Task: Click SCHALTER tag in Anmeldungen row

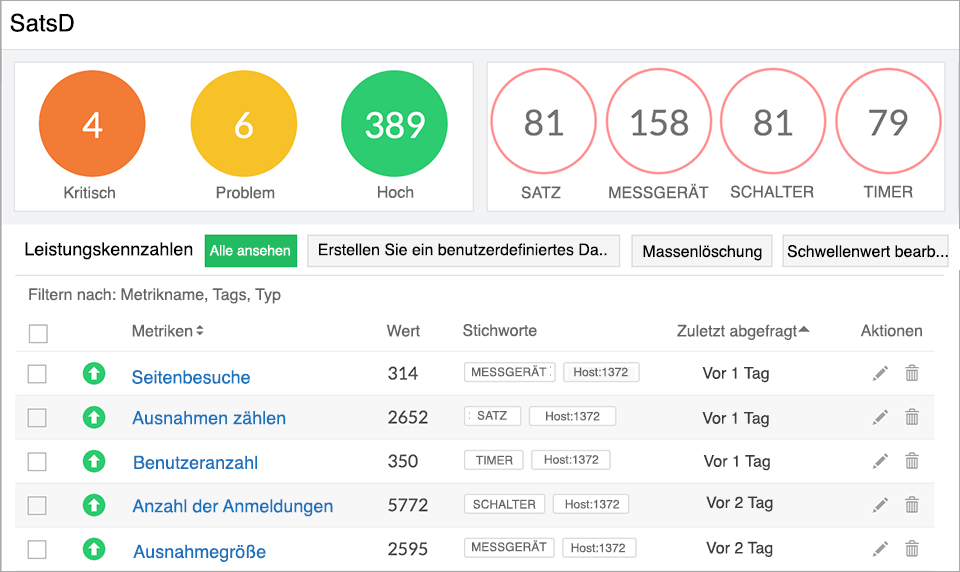Action: coord(504,504)
